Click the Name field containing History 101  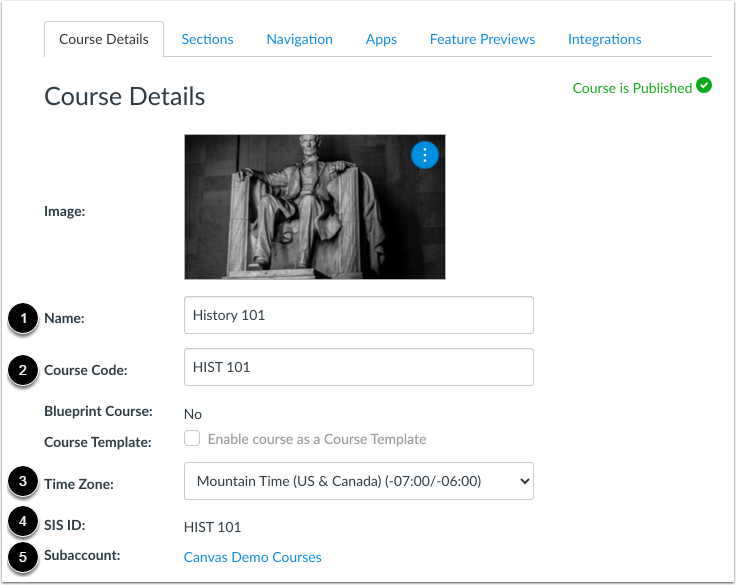(359, 315)
